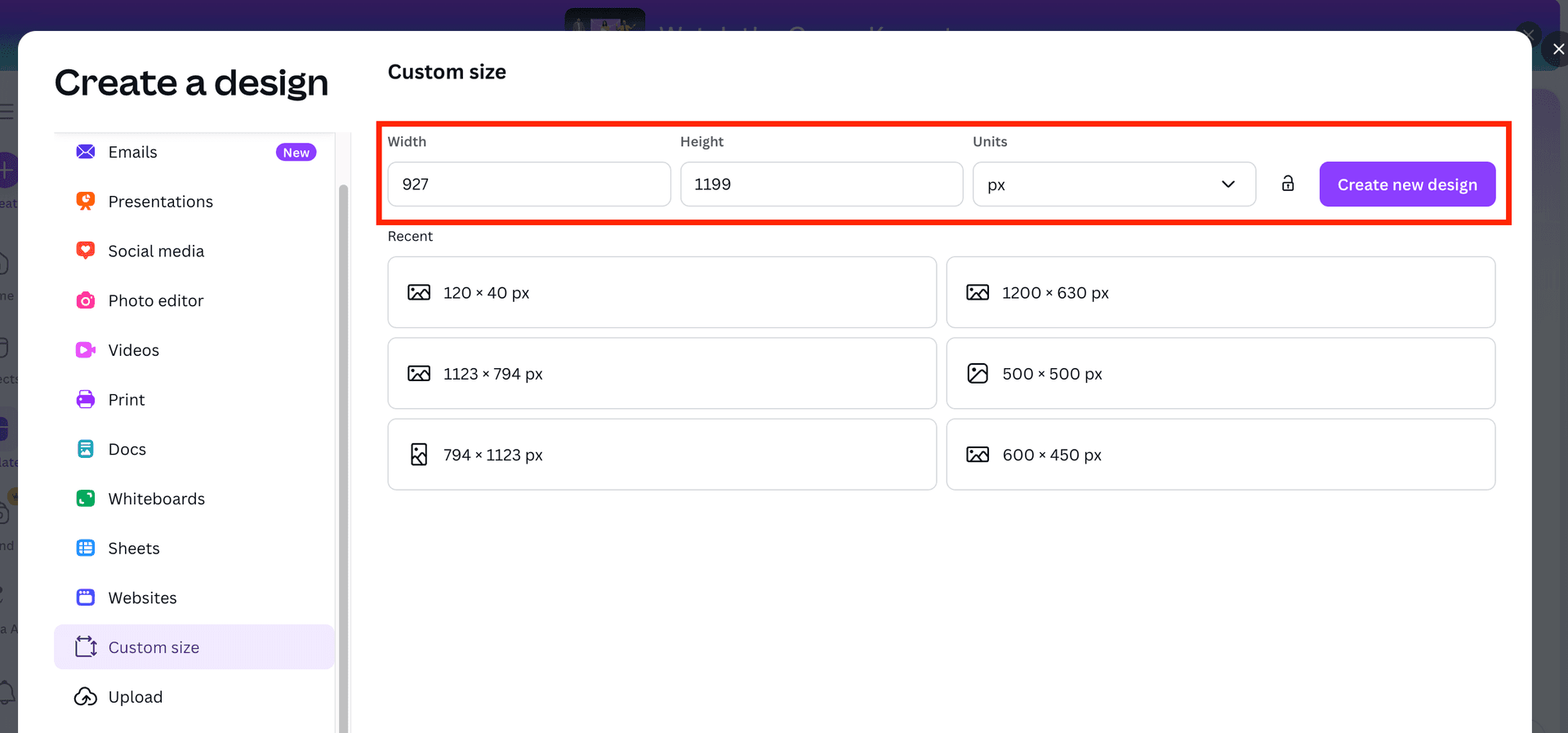Click the Print printer icon
The width and height of the screenshot is (1568, 733).
click(x=86, y=400)
